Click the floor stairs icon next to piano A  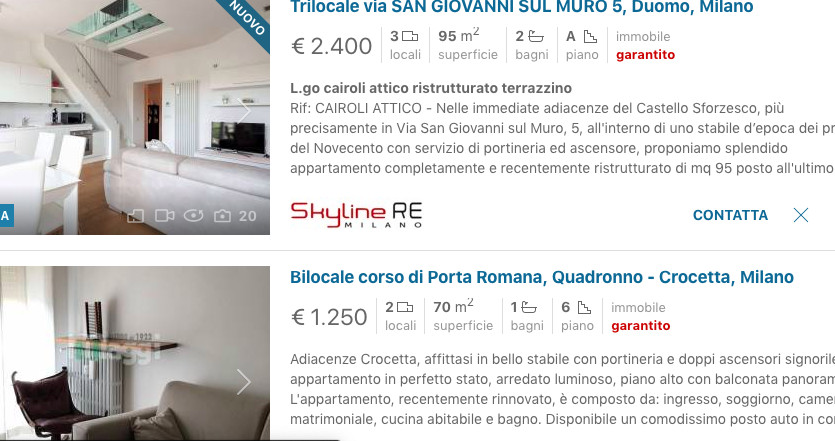pyautogui.click(x=590, y=37)
